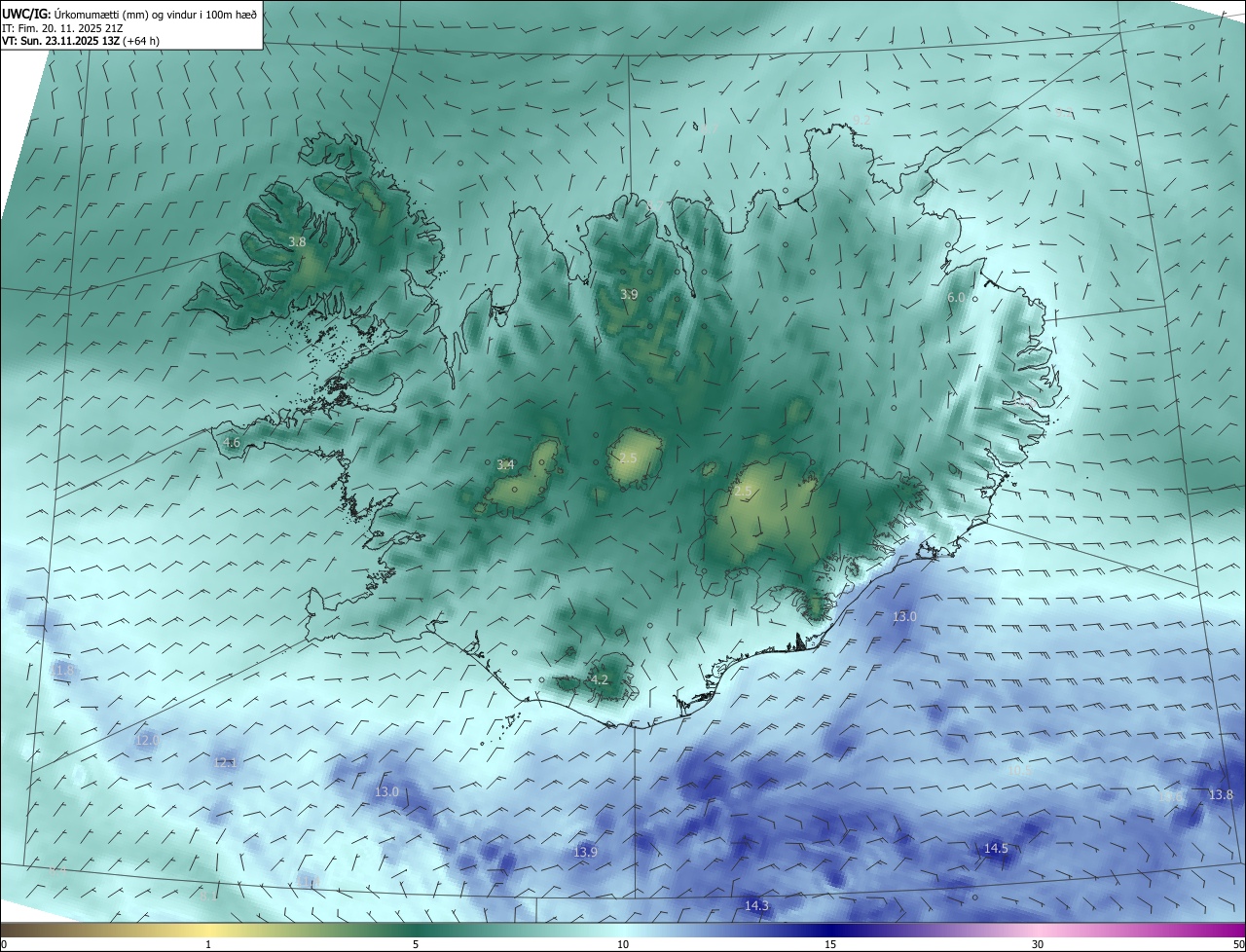The image size is (1246, 952).
Task: Click the 50 tick on the color scale
Action: point(1238,944)
